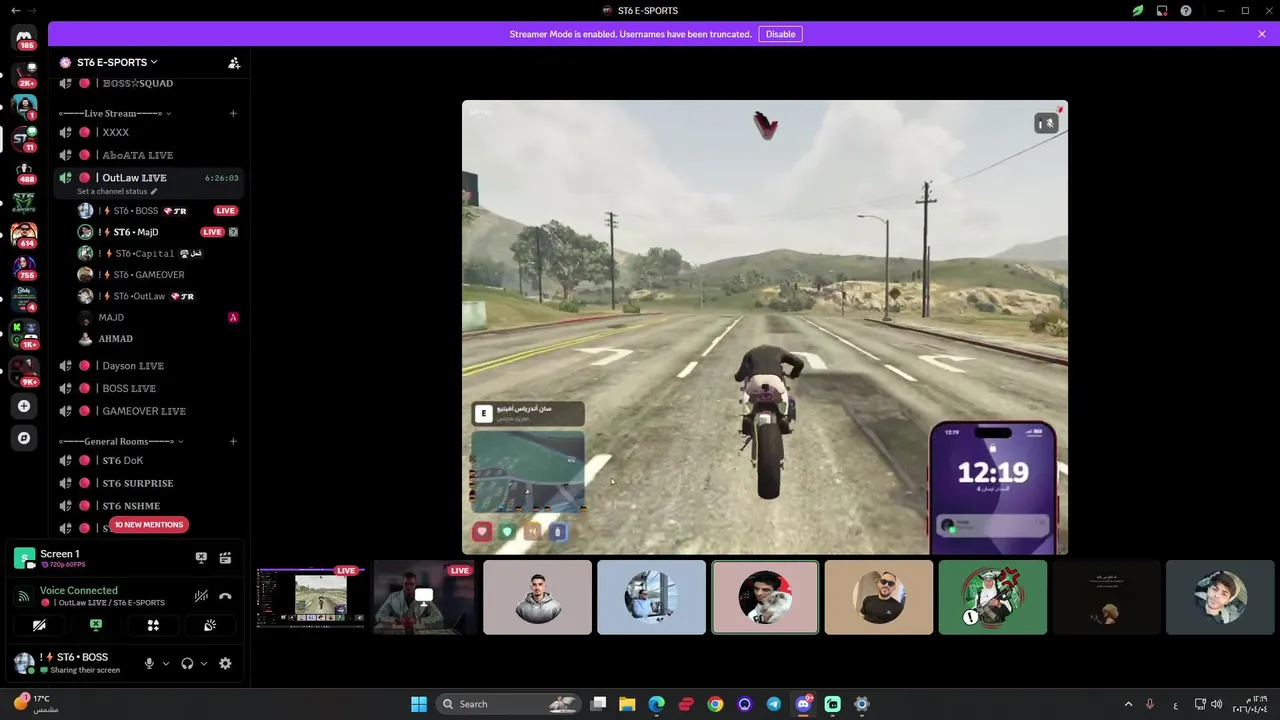Open the second LIVE webcam stream thumbnail
This screenshot has width=1280, height=720.
pyautogui.click(x=424, y=597)
